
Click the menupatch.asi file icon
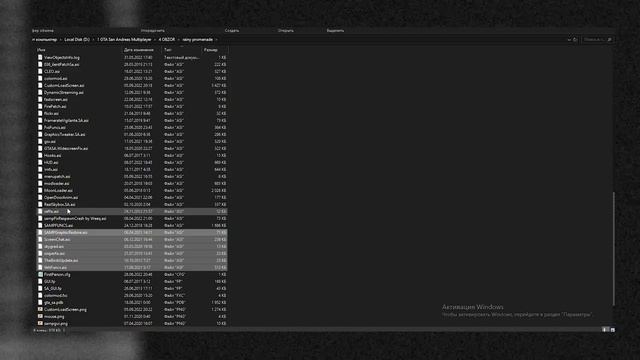(x=40, y=176)
